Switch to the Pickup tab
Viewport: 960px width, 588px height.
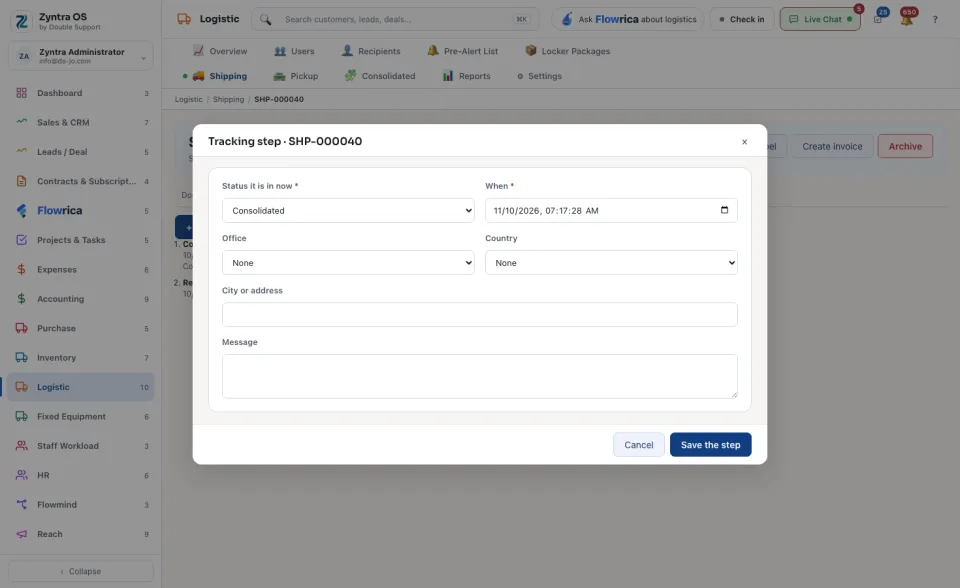coord(296,76)
